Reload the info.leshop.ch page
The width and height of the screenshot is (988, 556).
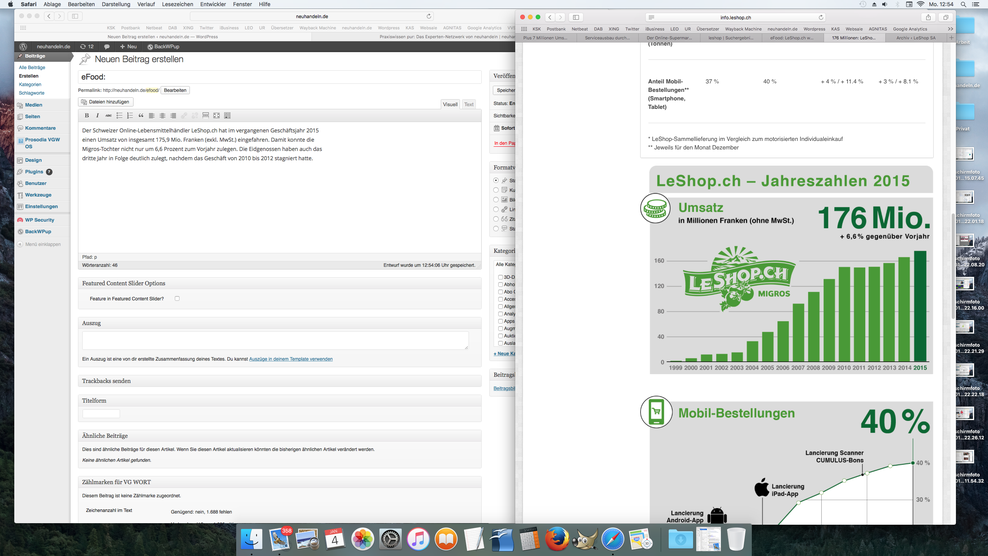coord(821,18)
